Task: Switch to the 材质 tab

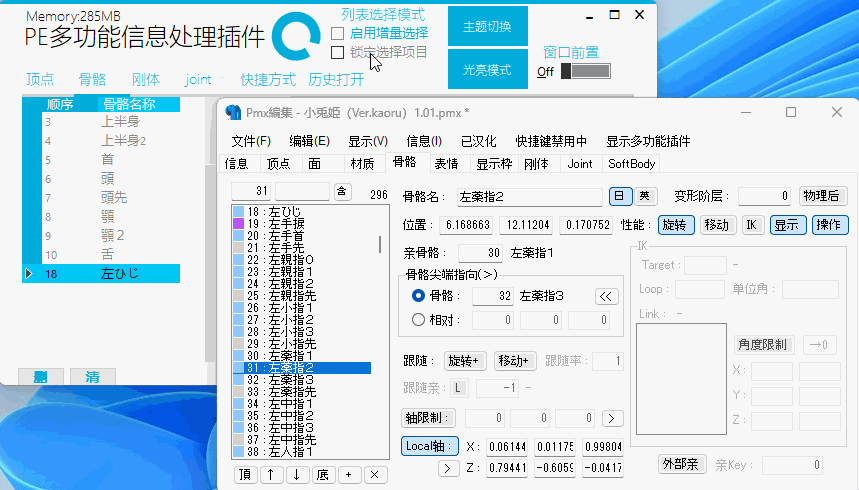Action: [362, 163]
